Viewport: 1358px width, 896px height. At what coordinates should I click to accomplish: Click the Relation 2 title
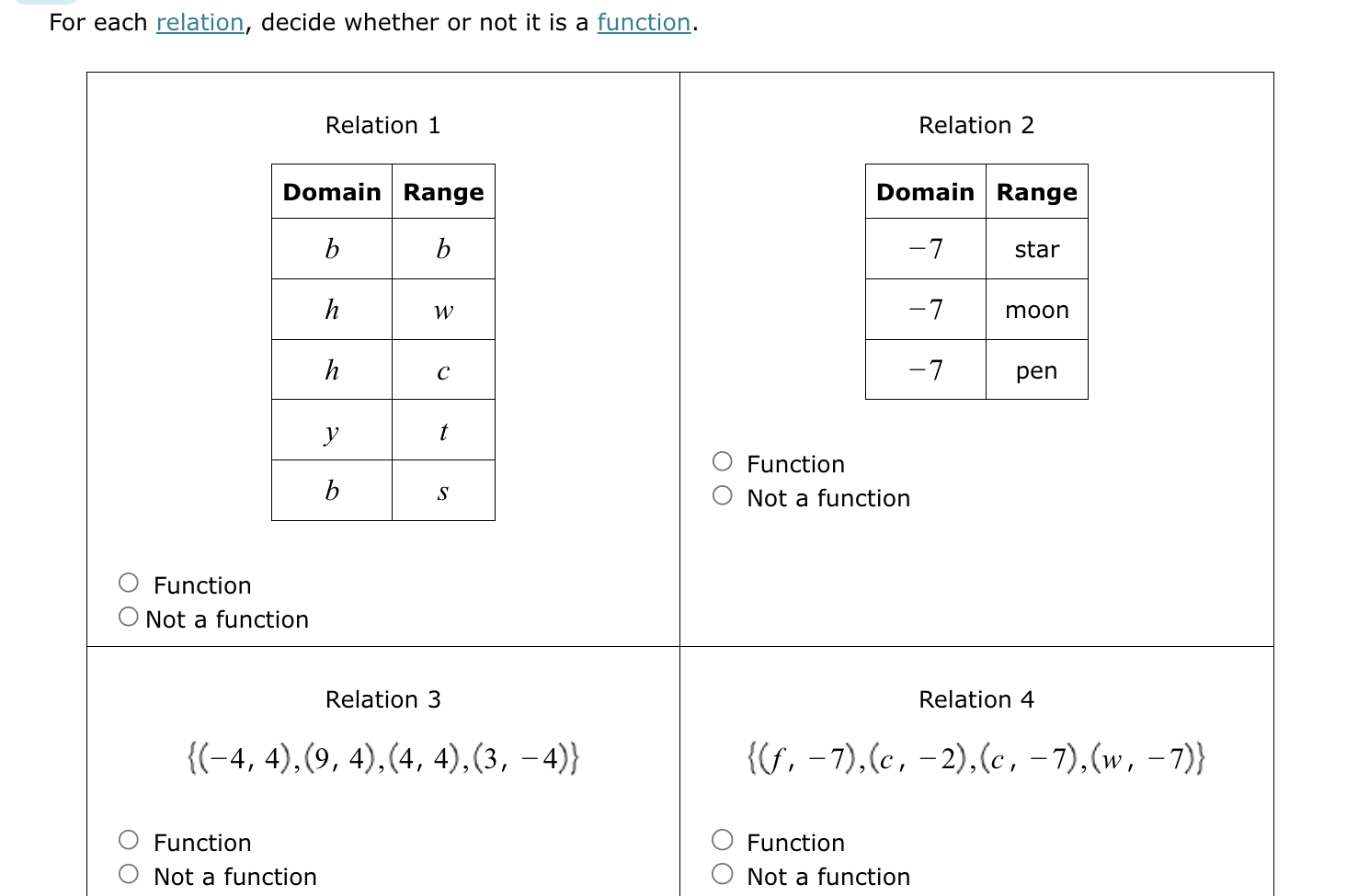976,125
